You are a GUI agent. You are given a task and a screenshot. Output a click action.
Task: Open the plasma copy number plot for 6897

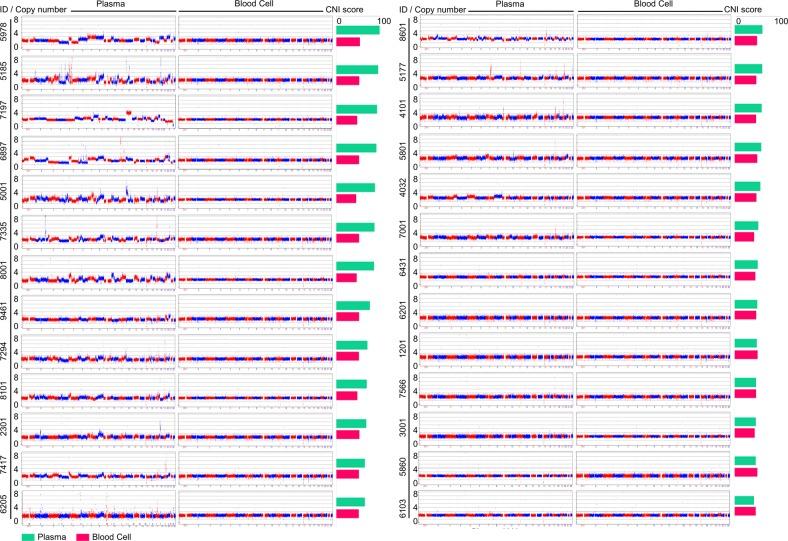[x=98, y=152]
